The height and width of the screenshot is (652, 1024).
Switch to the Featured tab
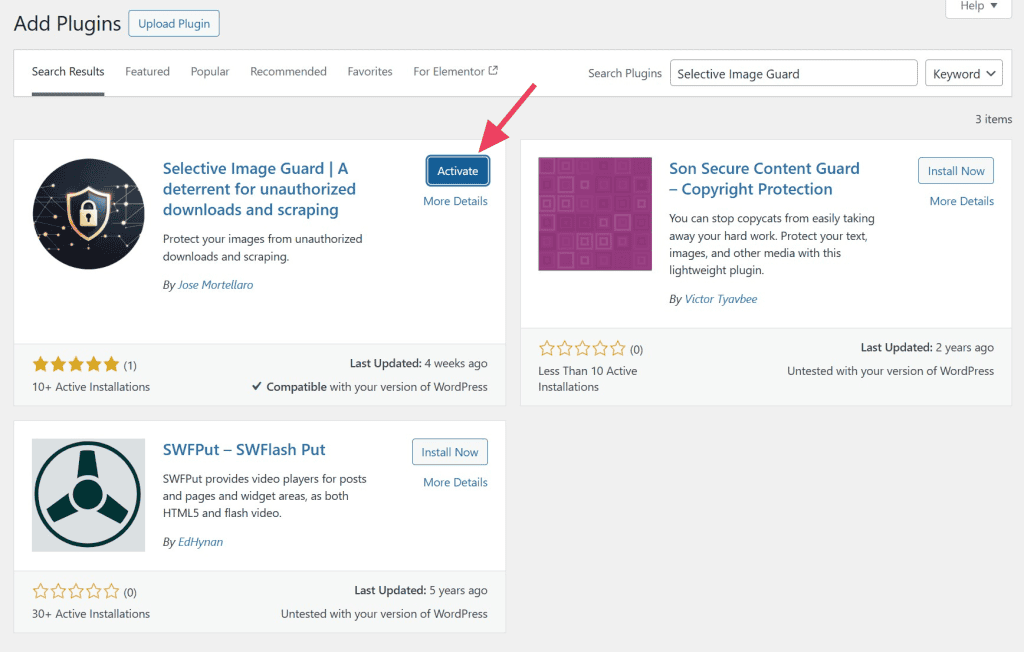tap(147, 72)
